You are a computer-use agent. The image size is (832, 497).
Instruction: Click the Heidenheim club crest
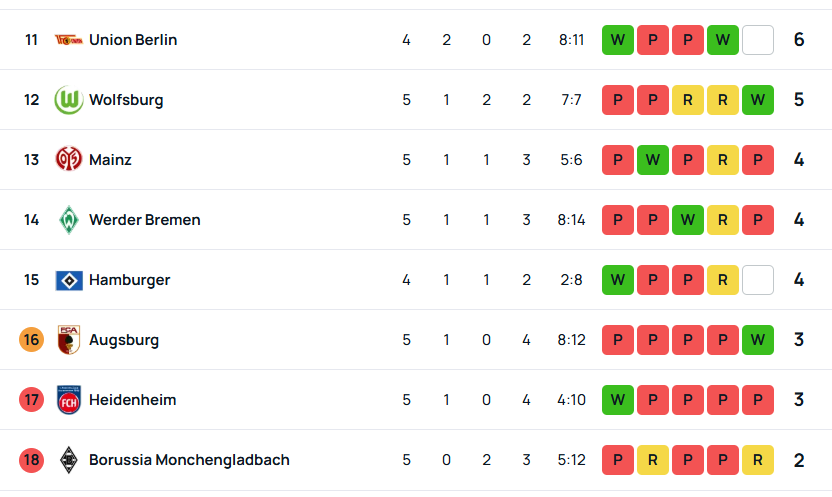(68, 399)
